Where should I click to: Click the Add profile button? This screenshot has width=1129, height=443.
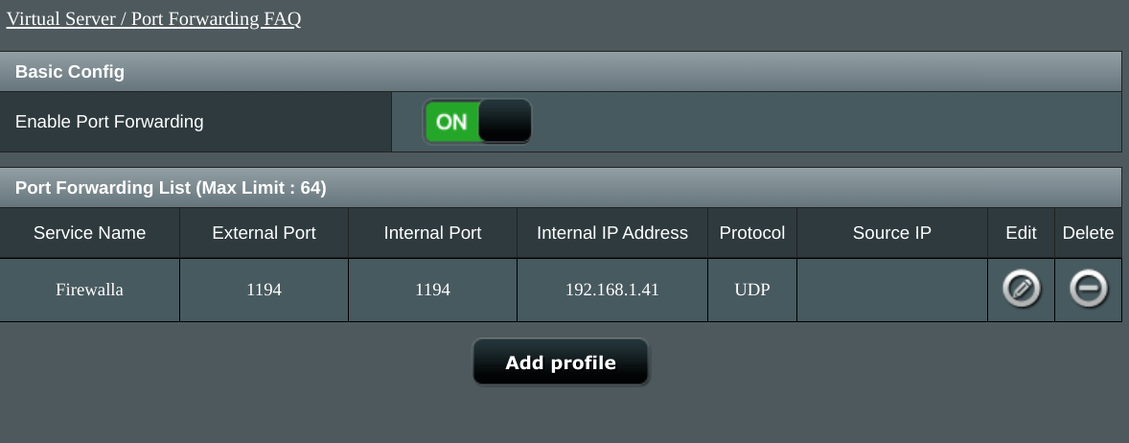click(x=560, y=362)
